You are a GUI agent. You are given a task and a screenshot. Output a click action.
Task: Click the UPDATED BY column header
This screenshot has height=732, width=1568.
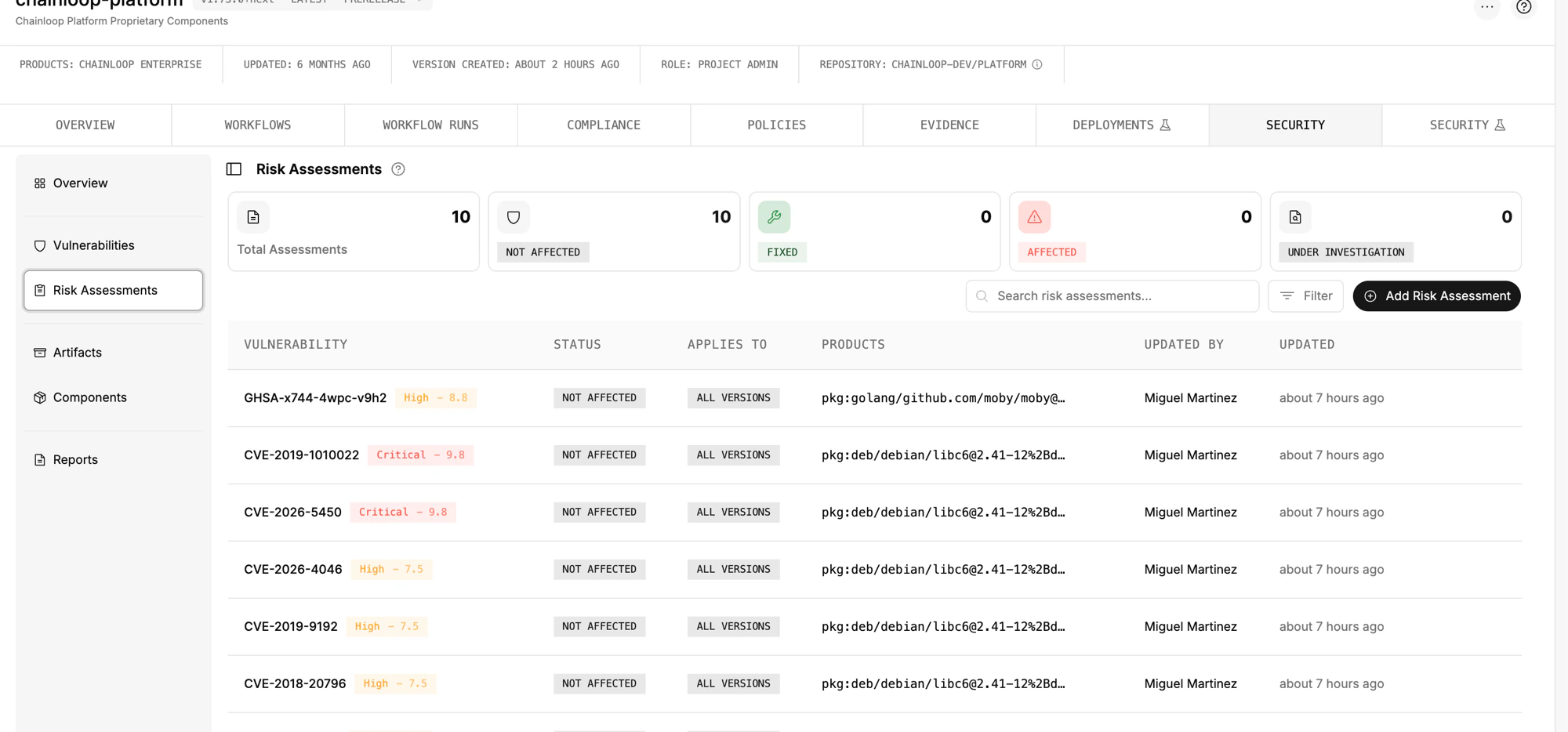1184,345
